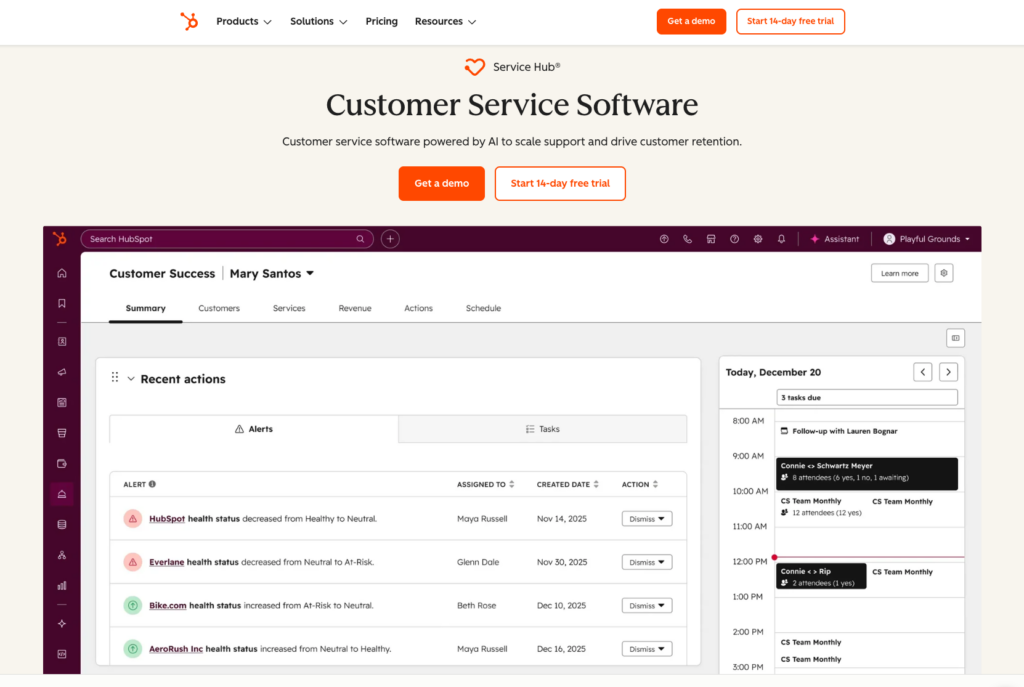Open the settings gear in the top navigation
This screenshot has height=687, width=1024.
point(757,239)
